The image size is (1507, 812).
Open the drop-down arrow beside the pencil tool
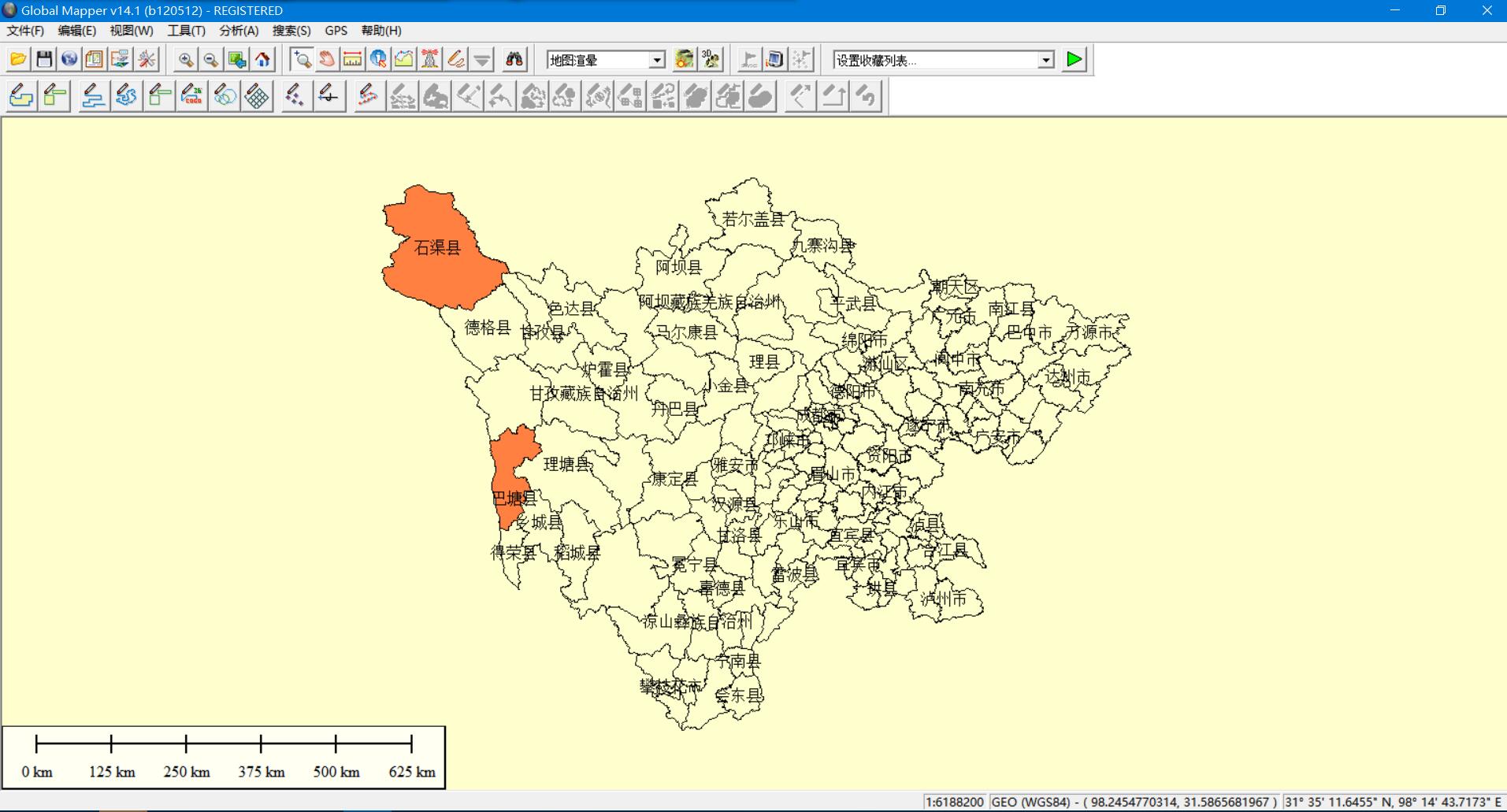[x=482, y=60]
